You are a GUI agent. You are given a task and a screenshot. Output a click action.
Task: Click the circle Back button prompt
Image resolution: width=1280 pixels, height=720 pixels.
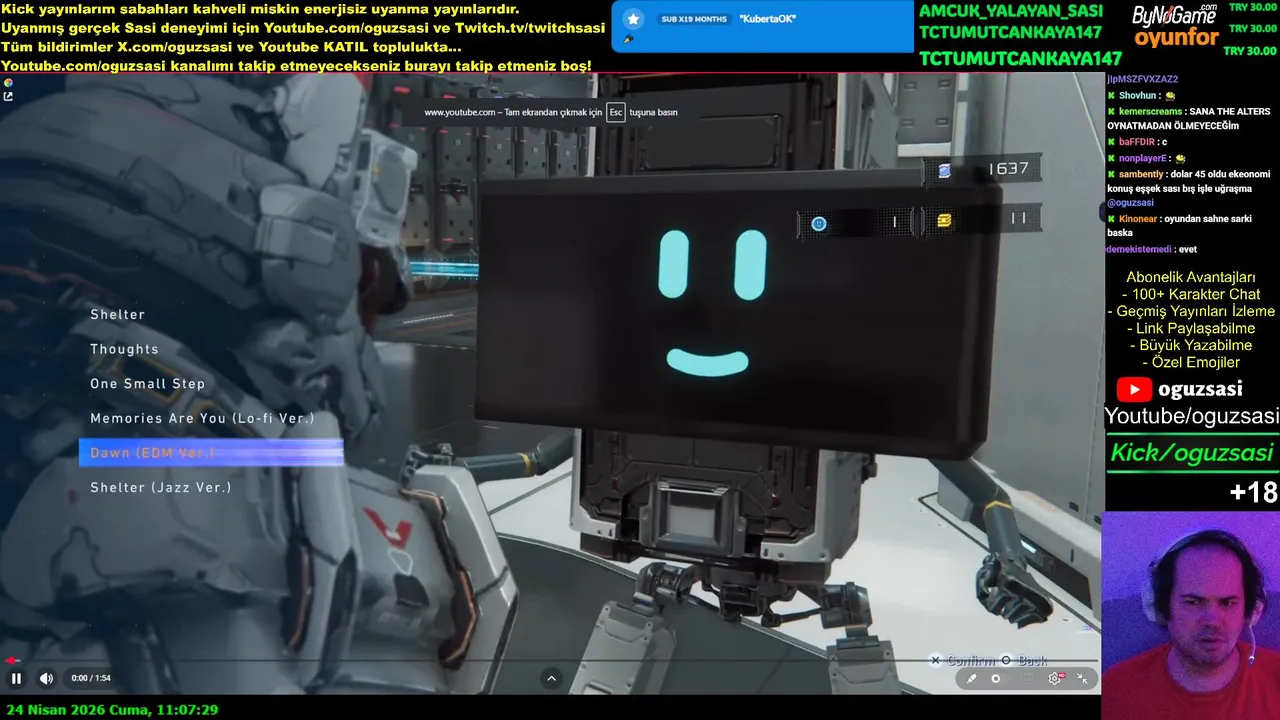pyautogui.click(x=1024, y=661)
